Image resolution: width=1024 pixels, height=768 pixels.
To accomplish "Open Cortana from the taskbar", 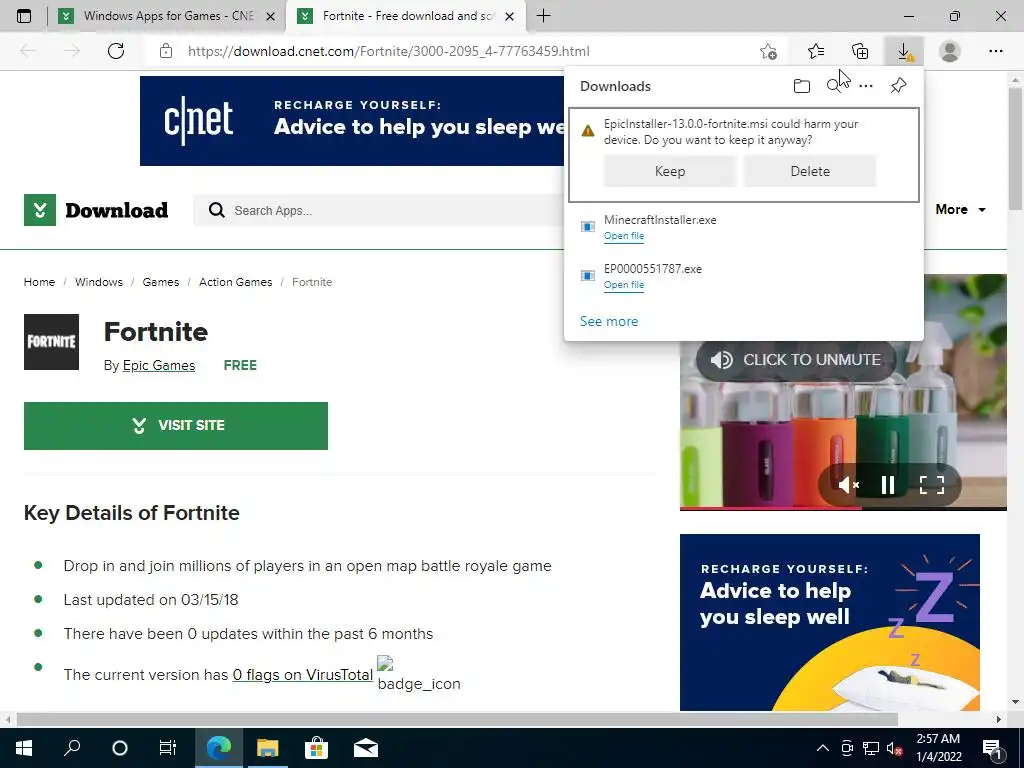I will coord(120,748).
